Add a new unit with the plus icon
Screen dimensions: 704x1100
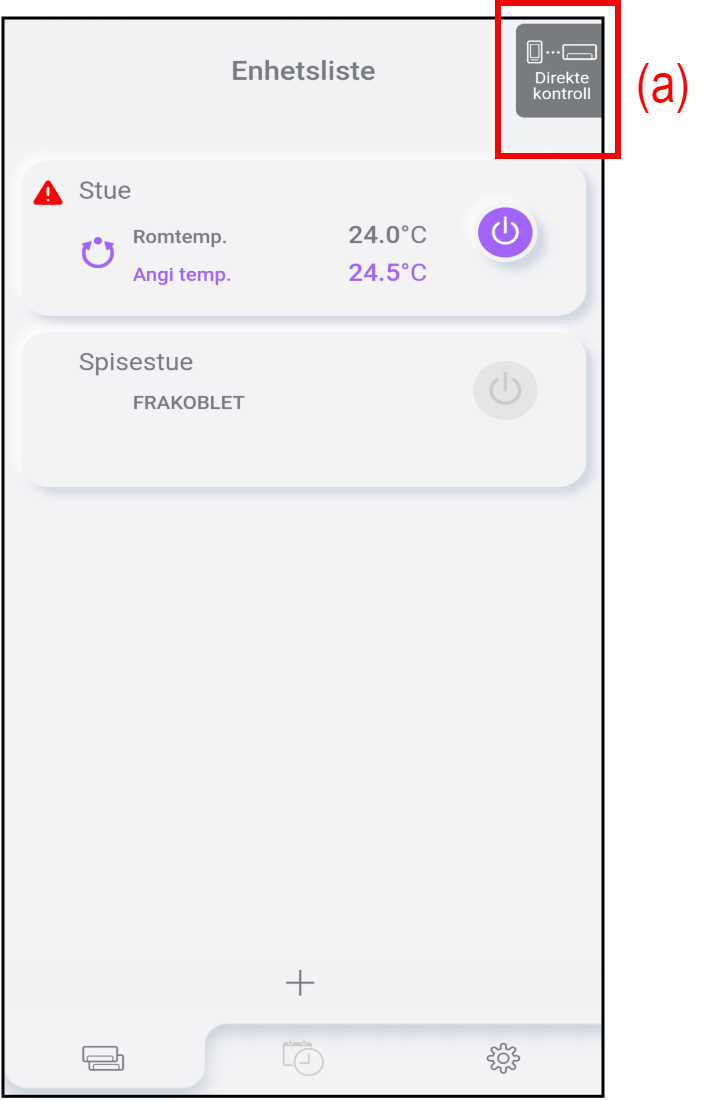pyautogui.click(x=300, y=983)
